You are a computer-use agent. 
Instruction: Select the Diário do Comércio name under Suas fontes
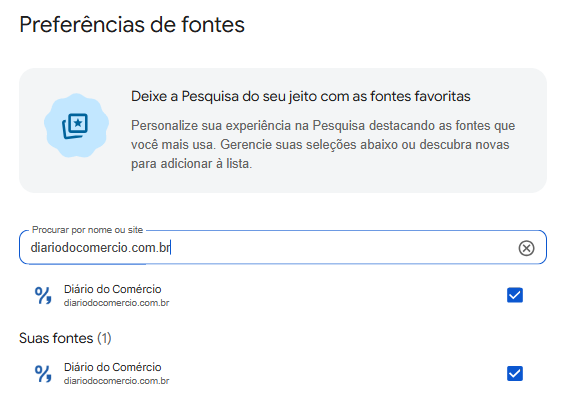tap(113, 367)
